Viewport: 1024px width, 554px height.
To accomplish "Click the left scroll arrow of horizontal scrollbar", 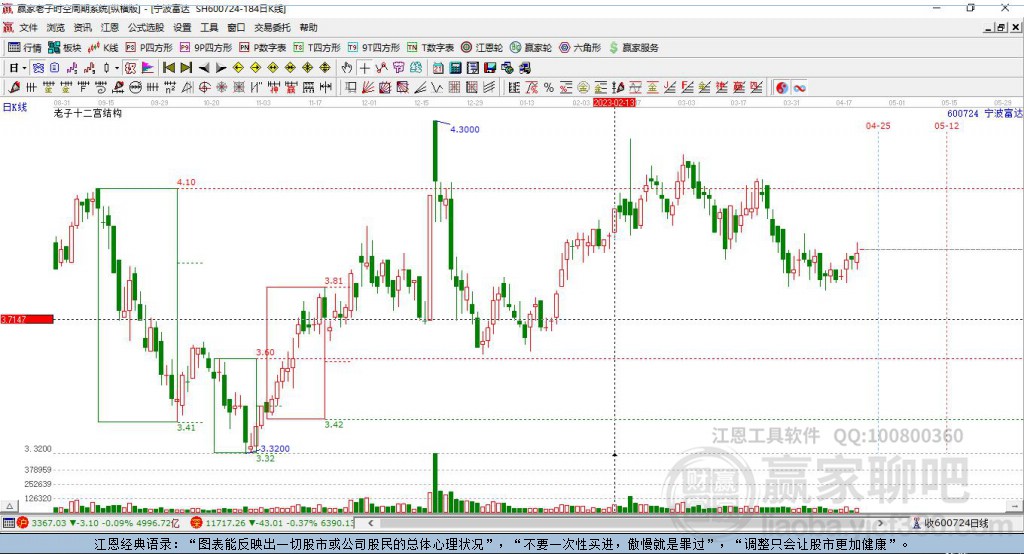I will [371, 523].
